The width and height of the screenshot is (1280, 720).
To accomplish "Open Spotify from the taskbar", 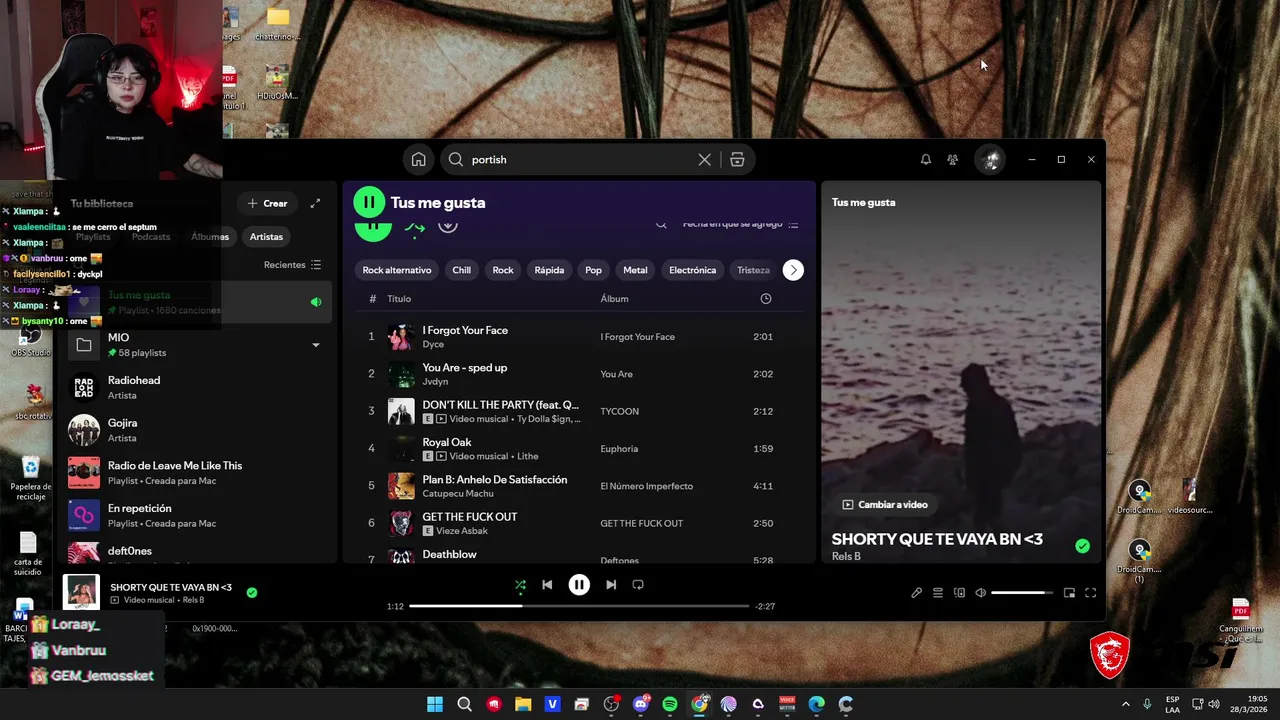I will click(669, 704).
